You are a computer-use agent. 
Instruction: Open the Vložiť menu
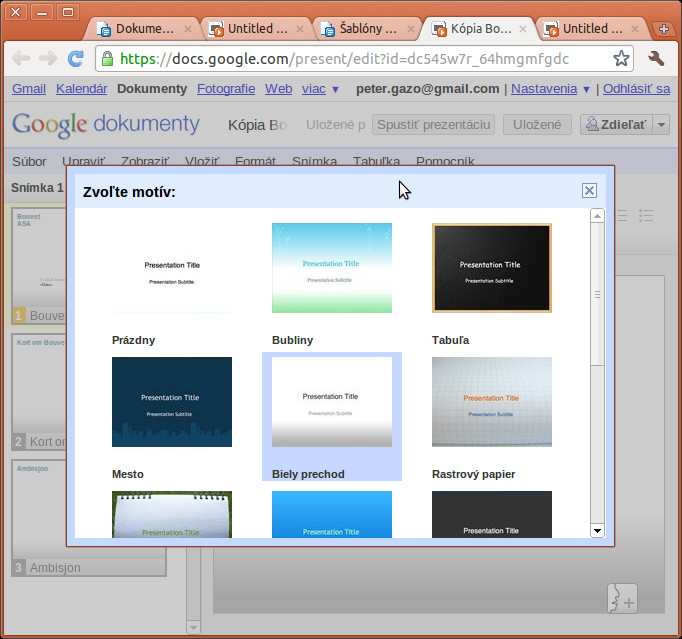(202, 161)
